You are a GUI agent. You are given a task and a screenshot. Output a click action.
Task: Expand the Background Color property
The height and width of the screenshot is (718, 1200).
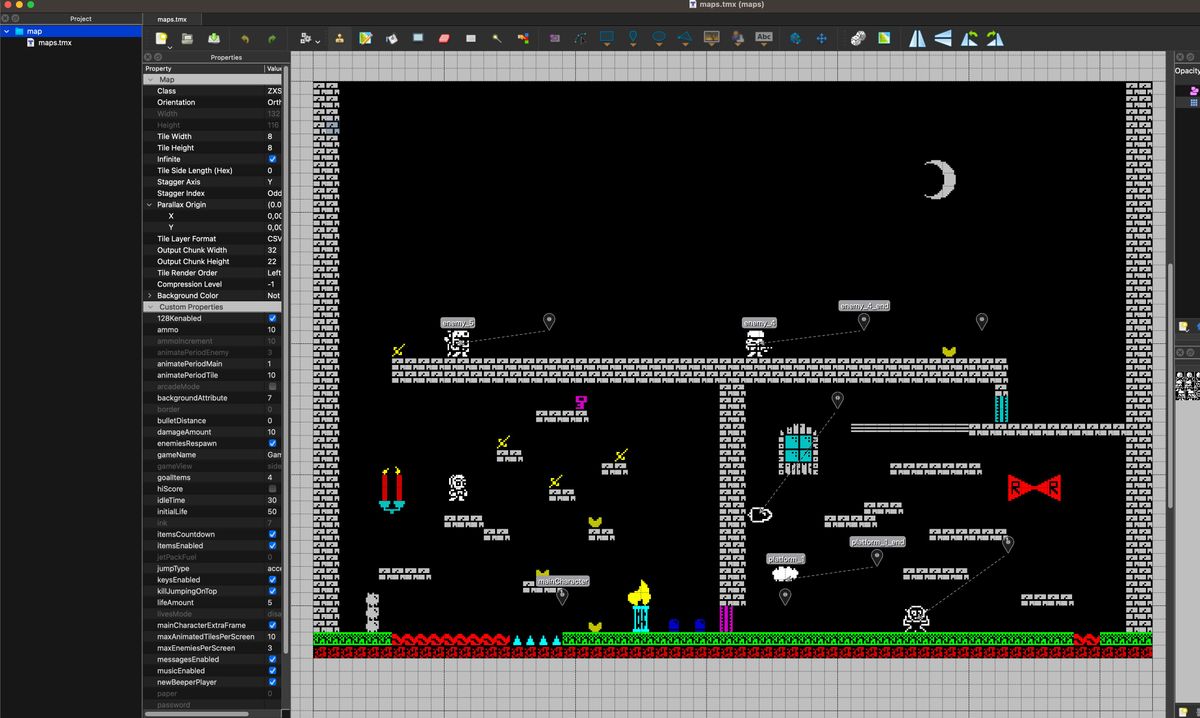coord(150,296)
